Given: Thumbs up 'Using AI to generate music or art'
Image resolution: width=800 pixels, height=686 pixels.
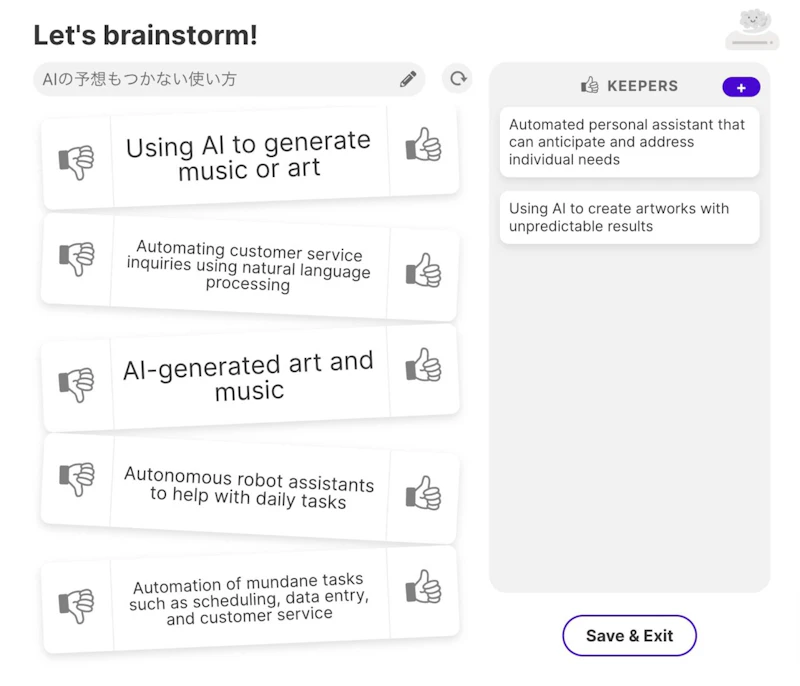Looking at the screenshot, I should coord(423,145).
